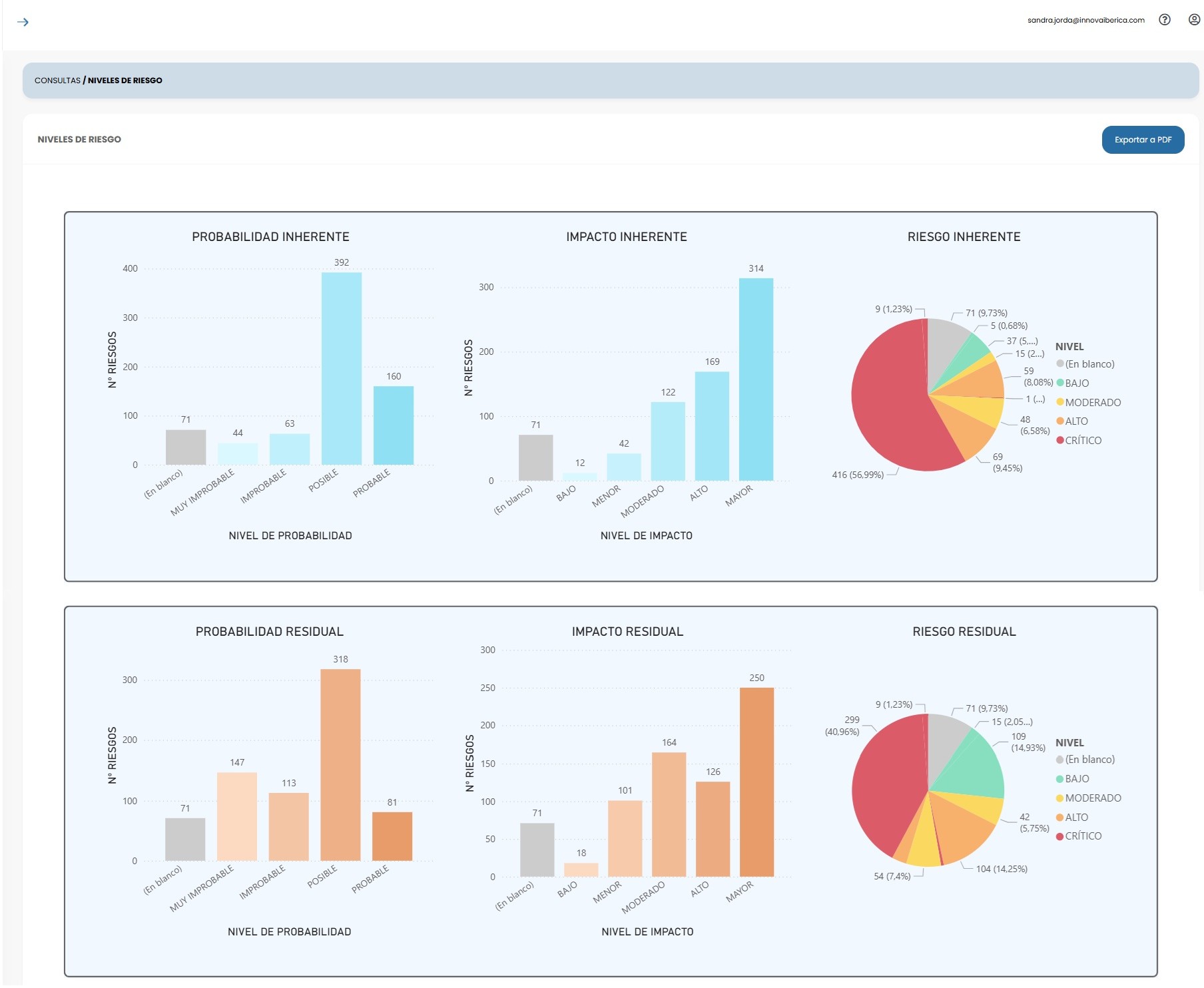Click MODERADO yellow swatch in Riesgo Residual legend
The height and width of the screenshot is (988, 1204).
click(x=1059, y=798)
